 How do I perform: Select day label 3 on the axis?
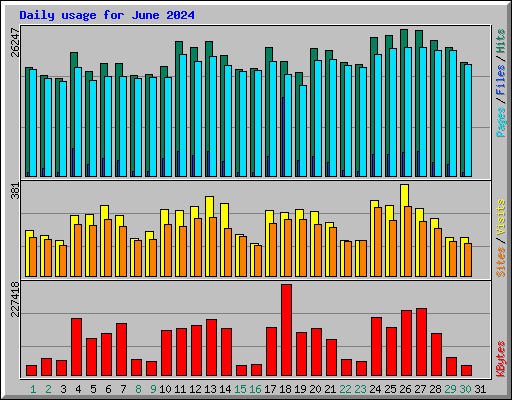pyautogui.click(x=63, y=389)
